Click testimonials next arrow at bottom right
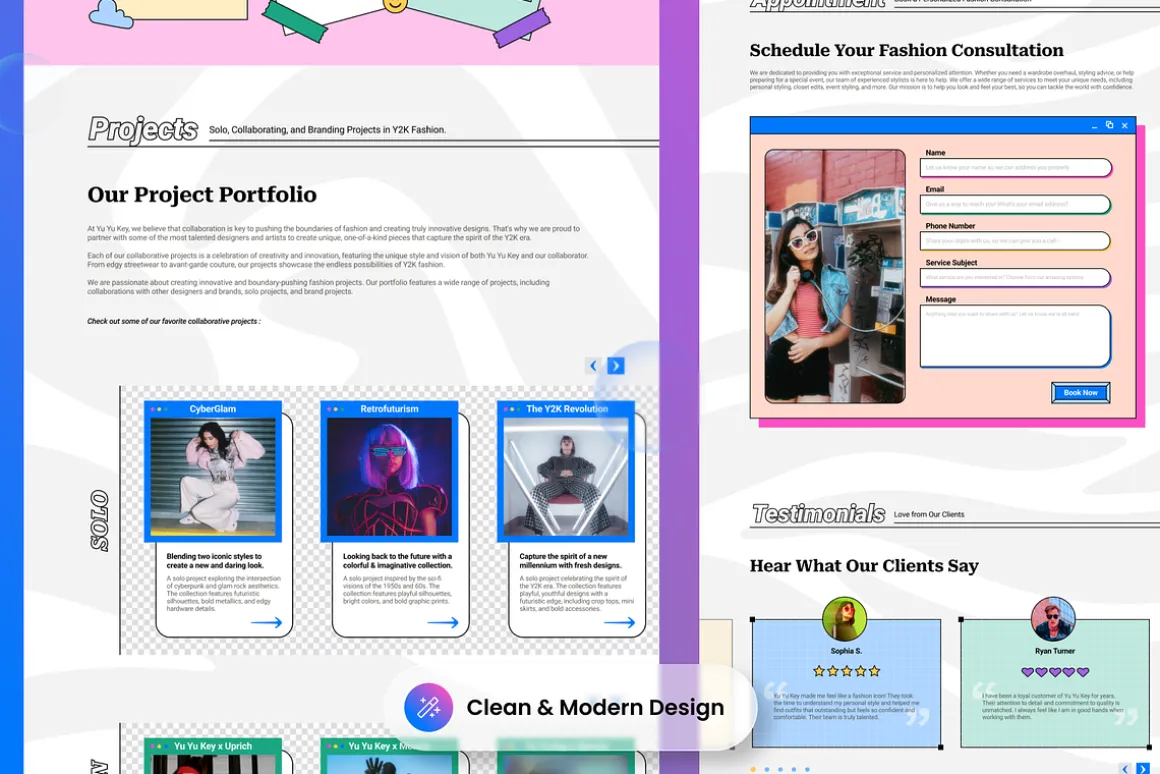Viewport: 1160px width, 774px height. [x=1143, y=769]
